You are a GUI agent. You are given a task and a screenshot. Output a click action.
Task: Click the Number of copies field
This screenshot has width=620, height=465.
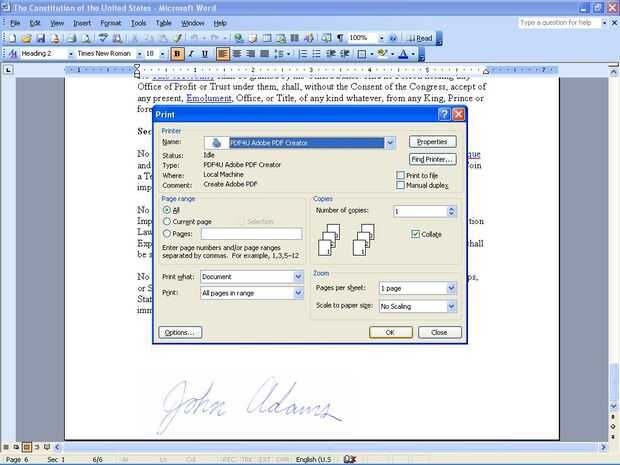420,211
